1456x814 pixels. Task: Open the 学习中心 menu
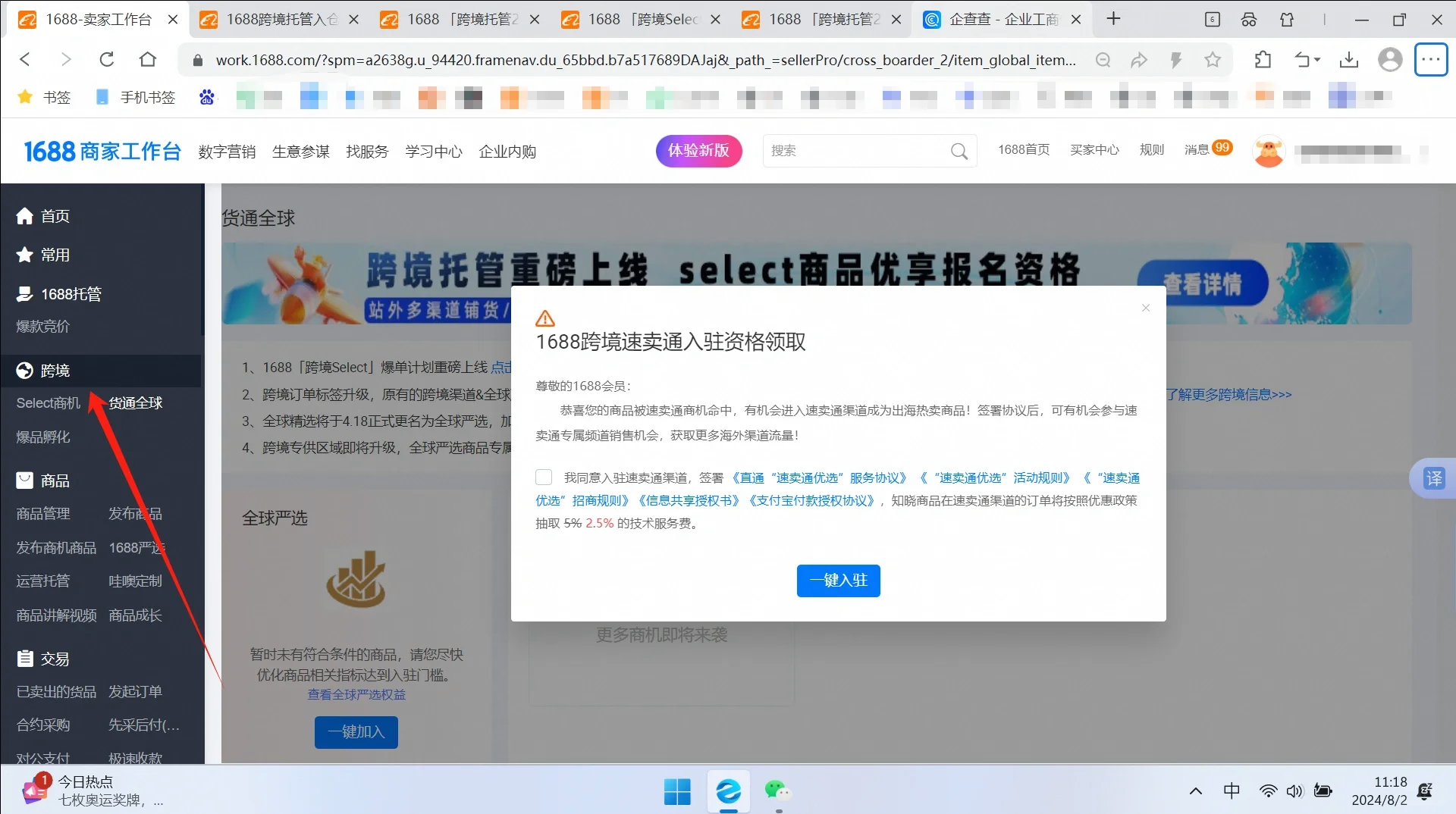coord(434,152)
